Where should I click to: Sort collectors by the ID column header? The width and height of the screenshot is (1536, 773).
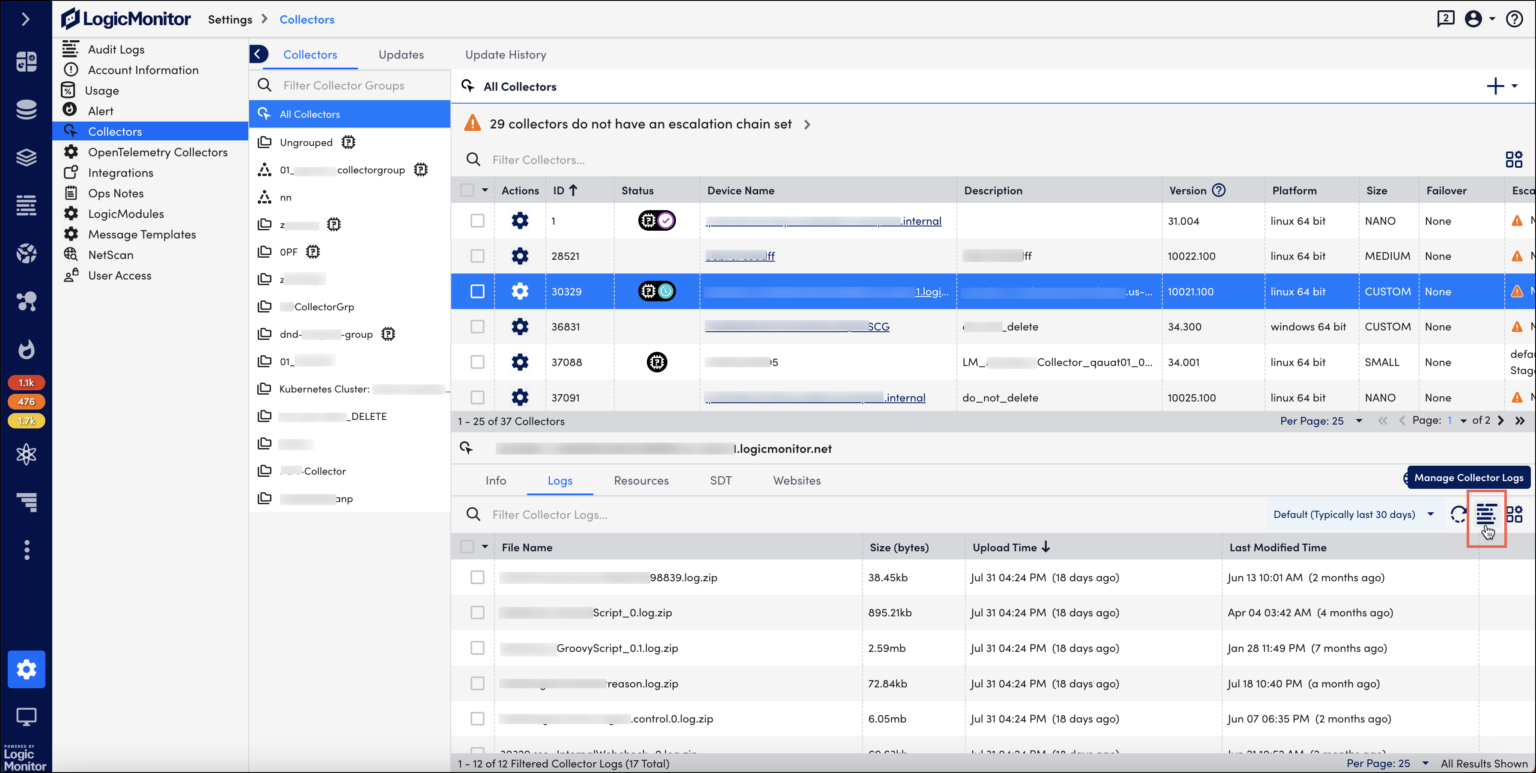565,190
